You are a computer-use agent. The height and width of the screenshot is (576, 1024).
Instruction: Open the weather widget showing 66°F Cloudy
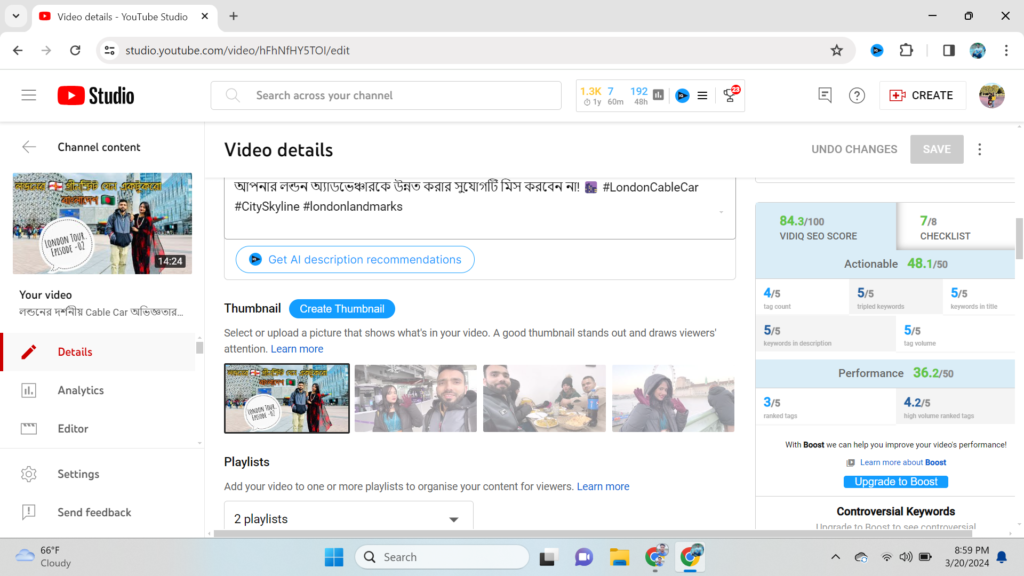[x=43, y=557]
